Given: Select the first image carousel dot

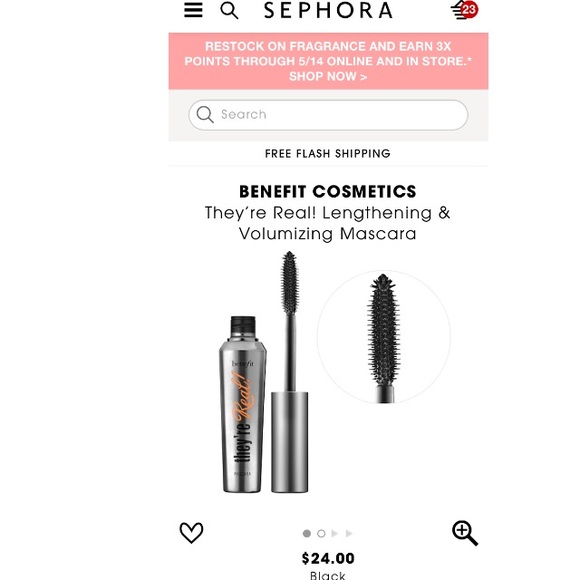Looking at the screenshot, I should click(x=307, y=533).
